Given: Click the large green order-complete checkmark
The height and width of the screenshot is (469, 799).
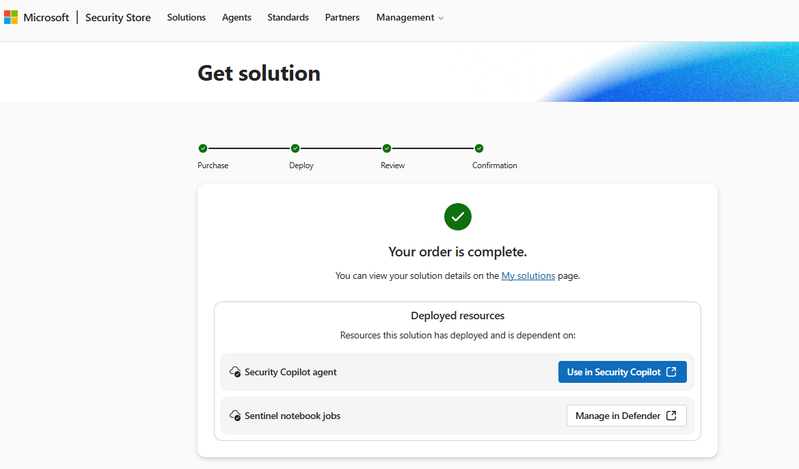Looking at the screenshot, I should (x=458, y=217).
